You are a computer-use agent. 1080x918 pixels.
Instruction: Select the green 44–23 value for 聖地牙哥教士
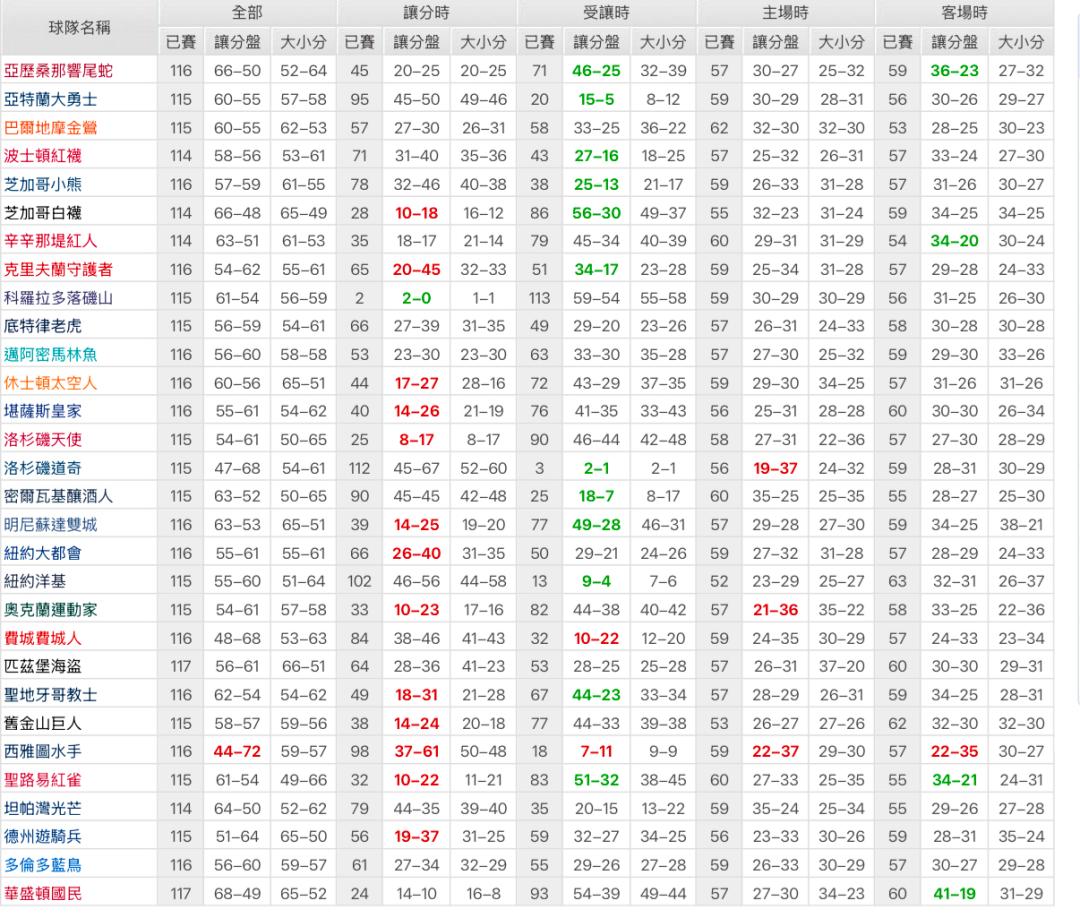point(596,696)
